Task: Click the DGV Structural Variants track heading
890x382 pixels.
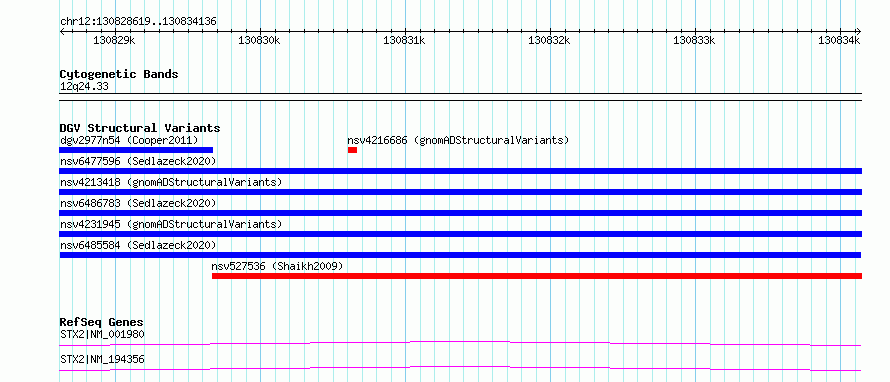Action: [140, 128]
